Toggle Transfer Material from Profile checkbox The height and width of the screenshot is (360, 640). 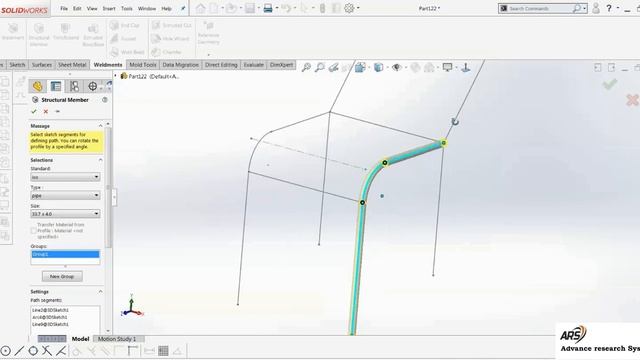click(x=33, y=231)
